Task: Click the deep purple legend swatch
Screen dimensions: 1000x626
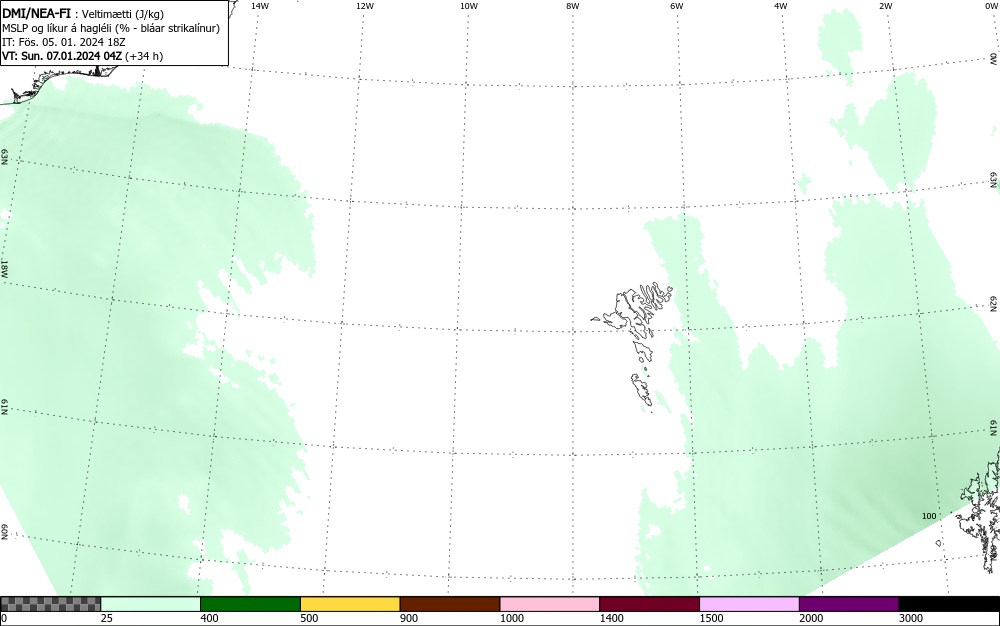Action: click(x=849, y=604)
